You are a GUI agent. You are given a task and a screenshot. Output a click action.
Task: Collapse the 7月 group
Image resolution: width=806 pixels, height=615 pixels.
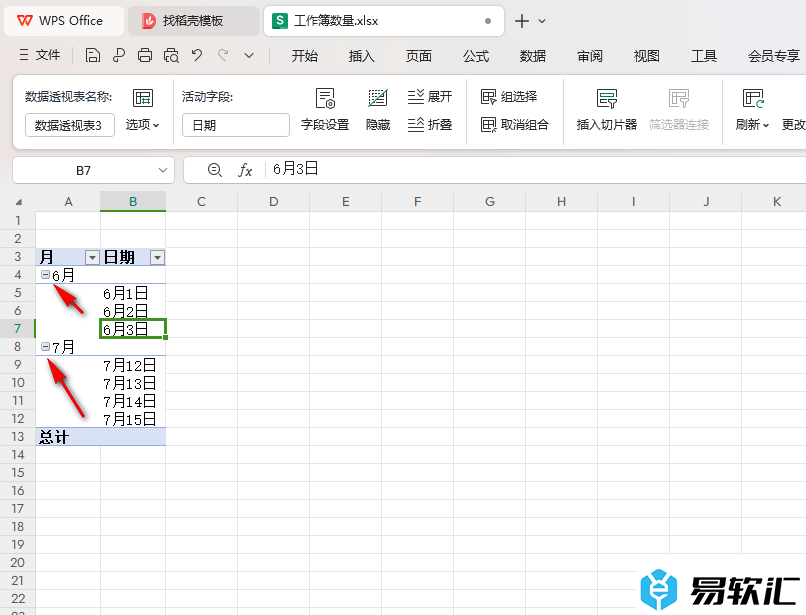pos(45,347)
